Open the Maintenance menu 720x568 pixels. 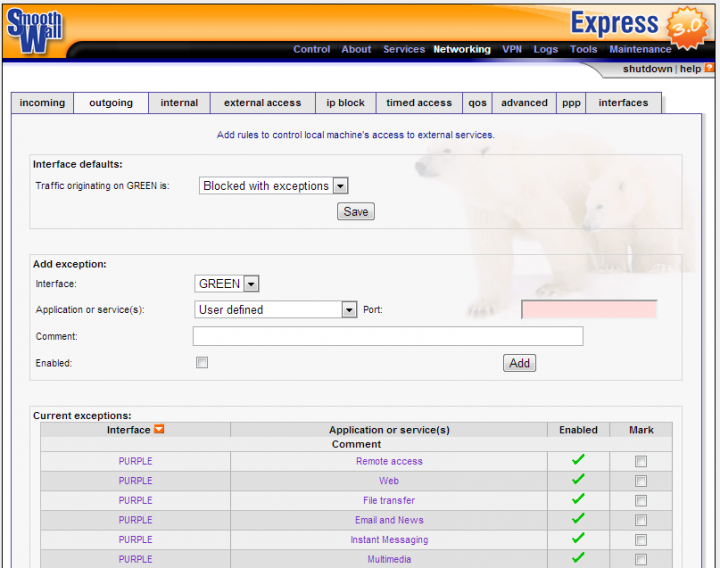coord(640,49)
